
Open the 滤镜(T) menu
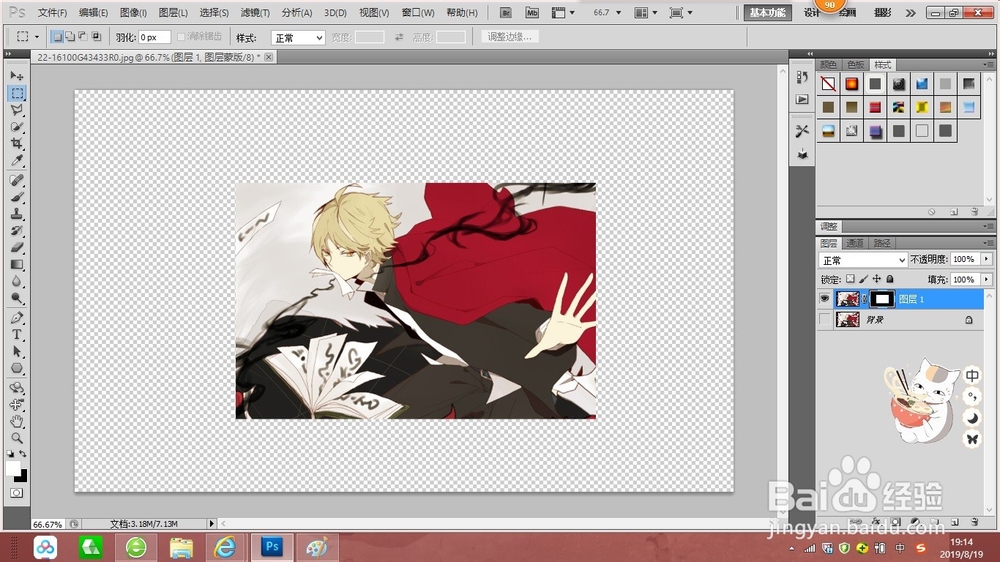tap(254, 13)
